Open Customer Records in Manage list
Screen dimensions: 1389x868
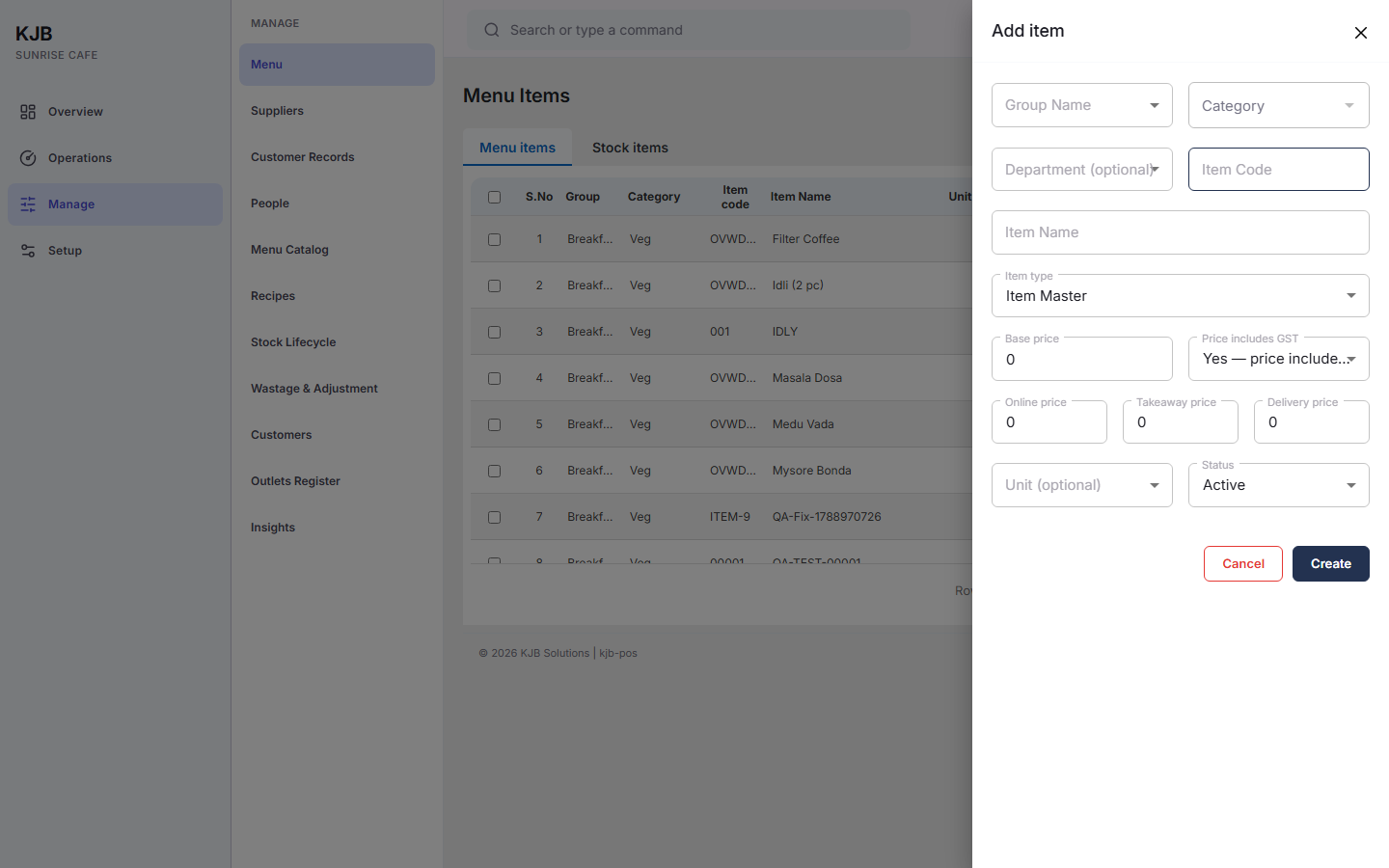pyautogui.click(x=337, y=157)
